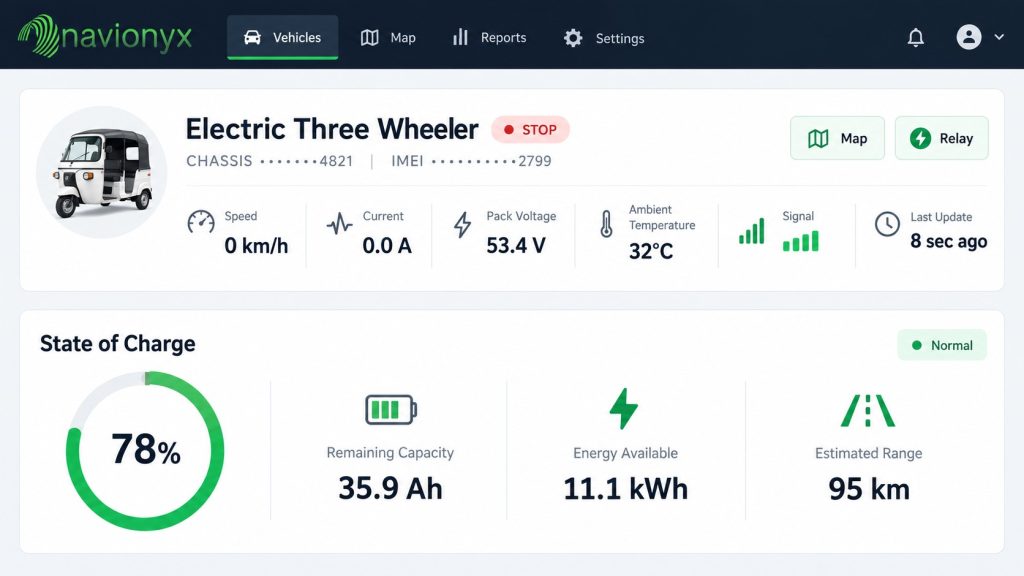Click the 0 km/h speed value

256,246
